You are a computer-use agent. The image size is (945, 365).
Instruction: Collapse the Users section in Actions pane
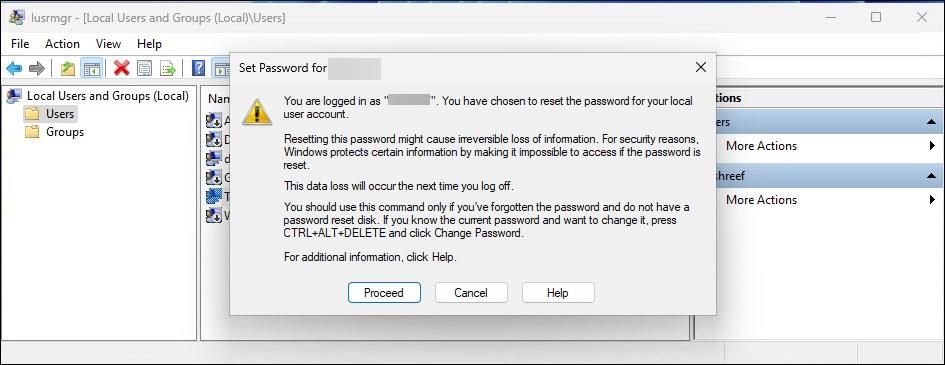tap(931, 122)
